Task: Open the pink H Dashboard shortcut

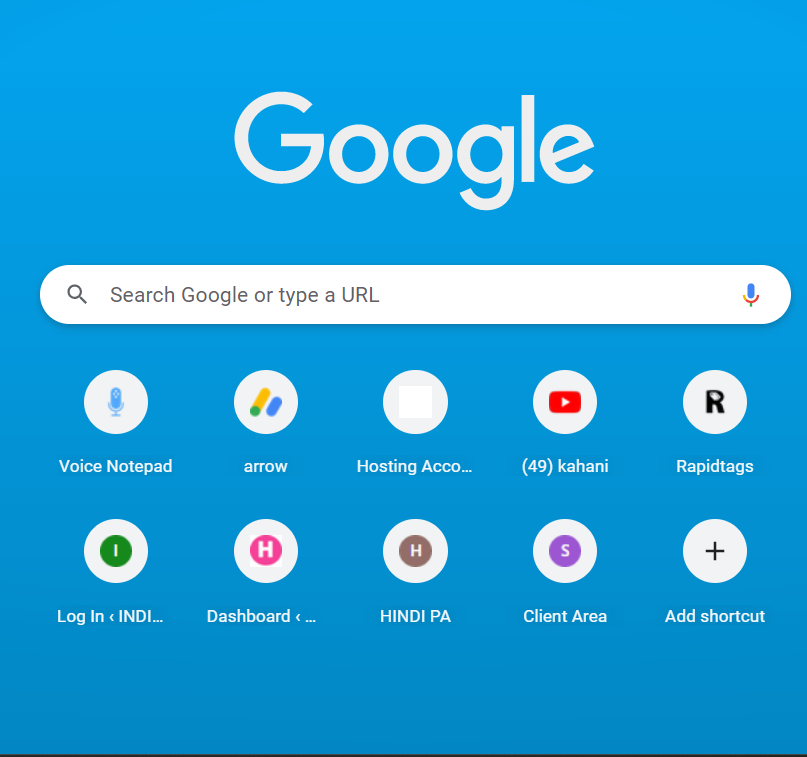Action: pyautogui.click(x=266, y=551)
